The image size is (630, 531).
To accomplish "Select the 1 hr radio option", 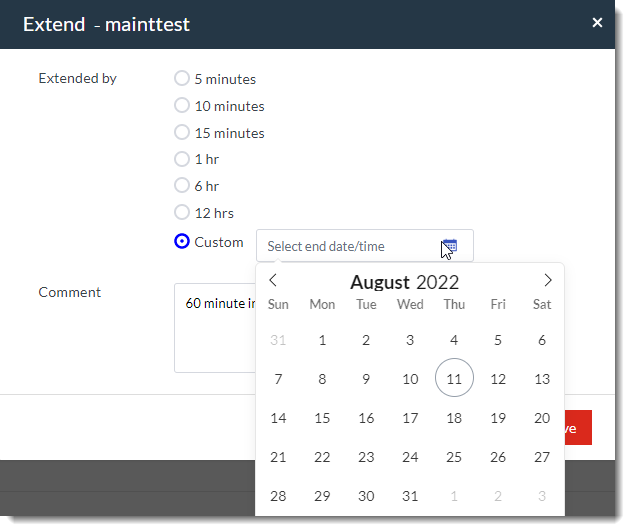I will [x=182, y=159].
